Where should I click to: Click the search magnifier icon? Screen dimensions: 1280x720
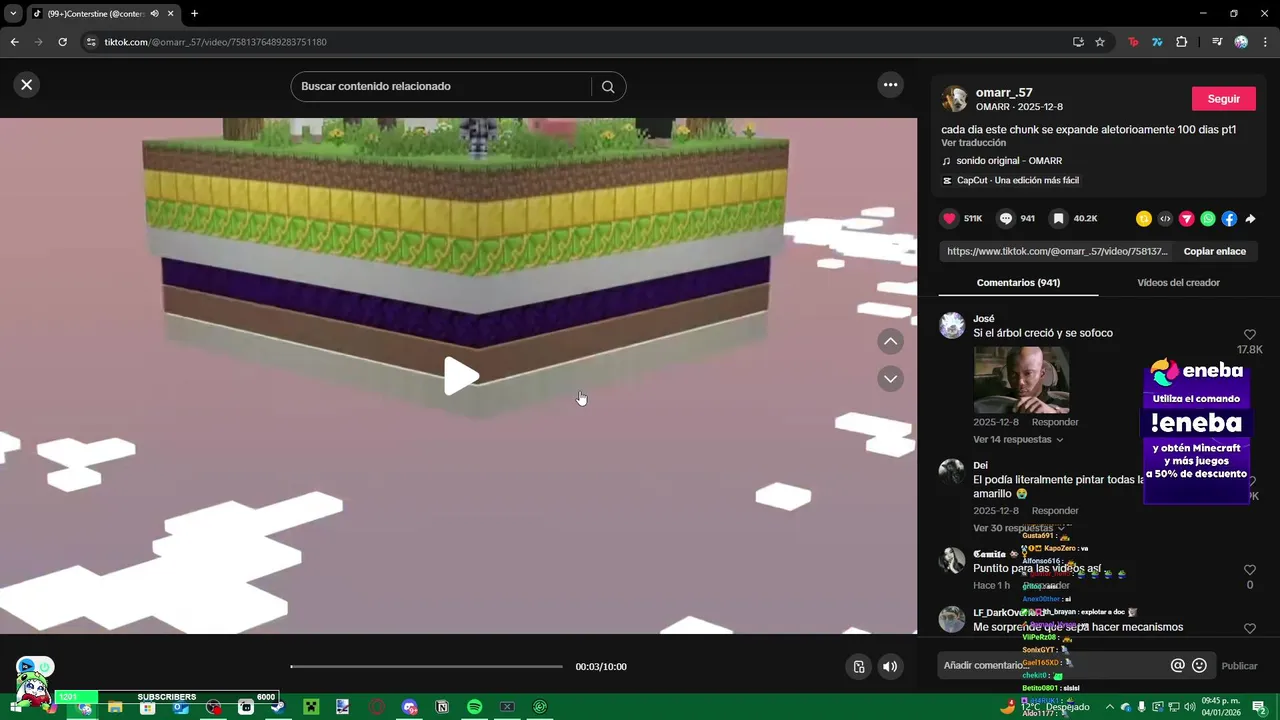point(608,86)
